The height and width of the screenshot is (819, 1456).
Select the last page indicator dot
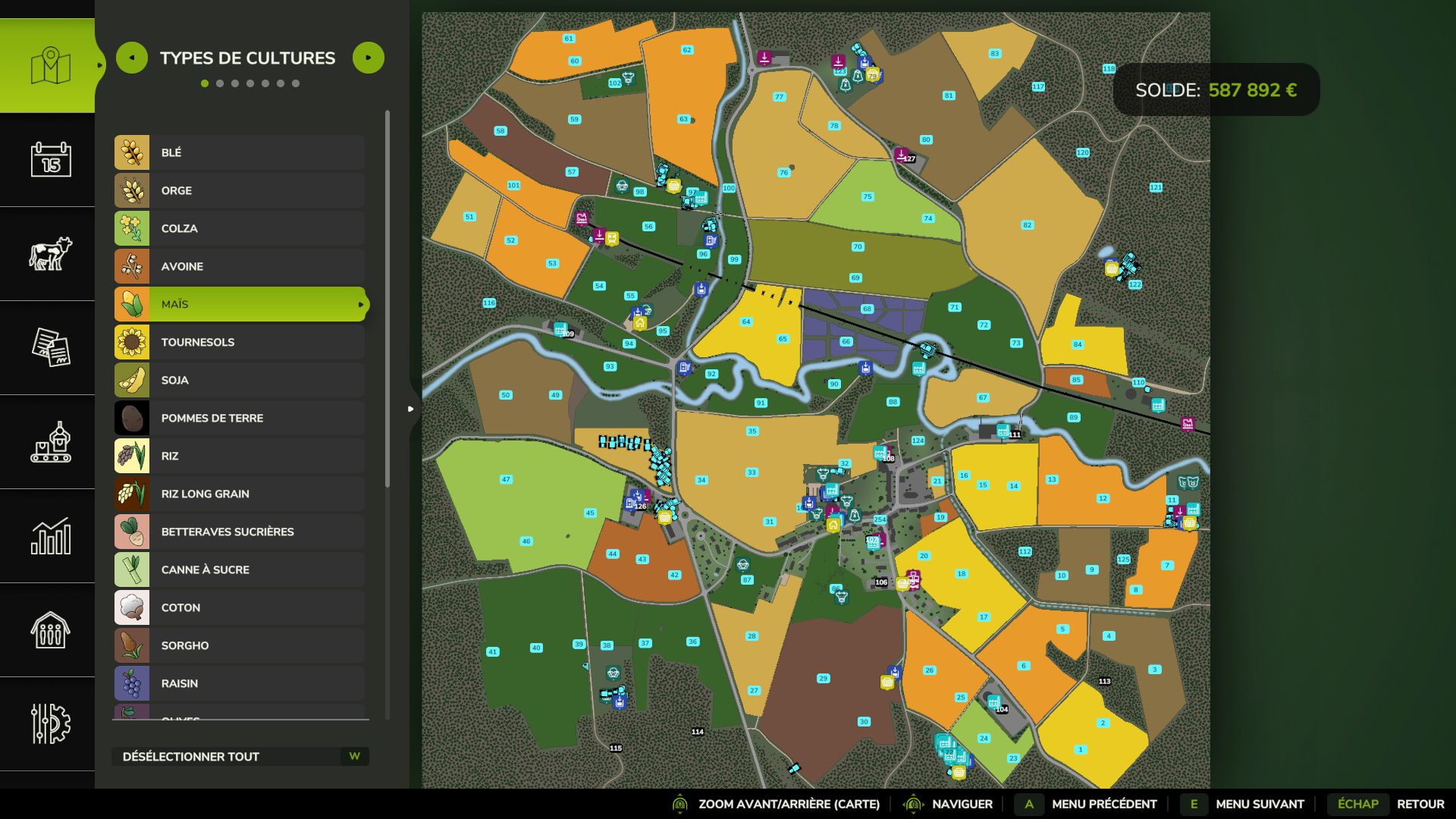point(296,83)
